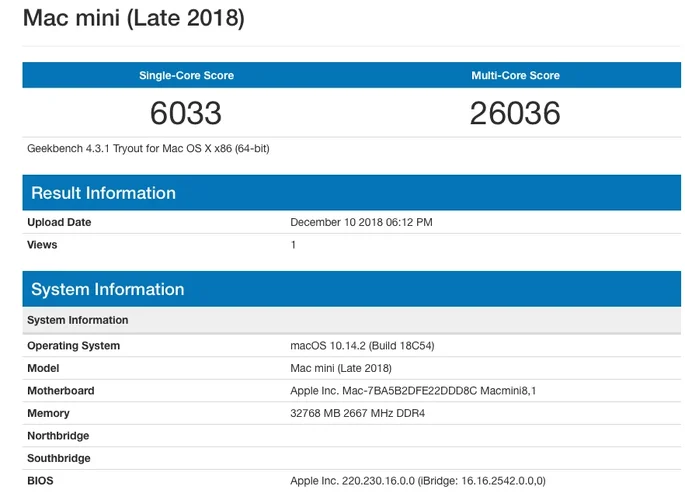Click the blue System Information section header
The image size is (685, 500).
click(352, 289)
